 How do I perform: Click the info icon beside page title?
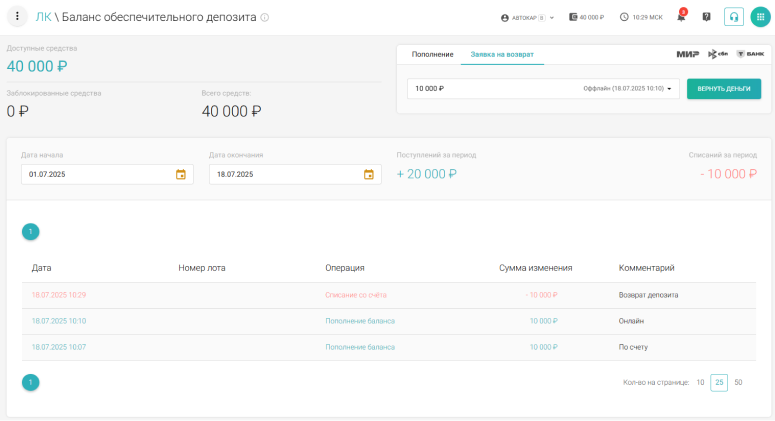point(264,18)
